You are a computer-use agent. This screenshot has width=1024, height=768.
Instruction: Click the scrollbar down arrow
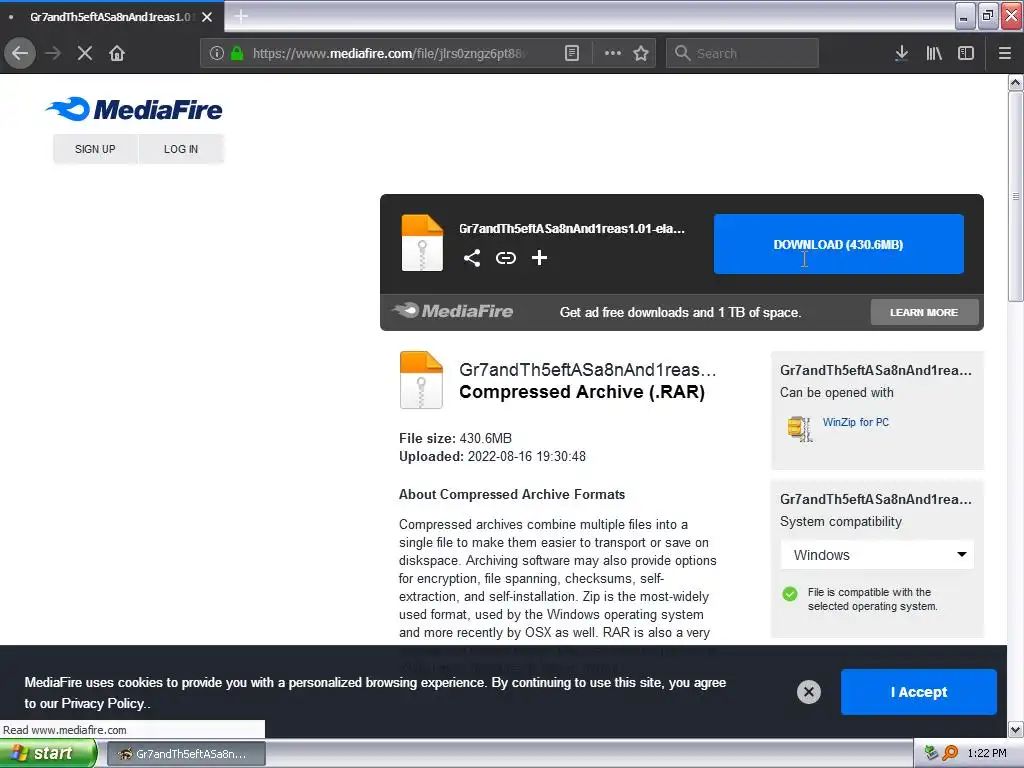(x=1016, y=729)
